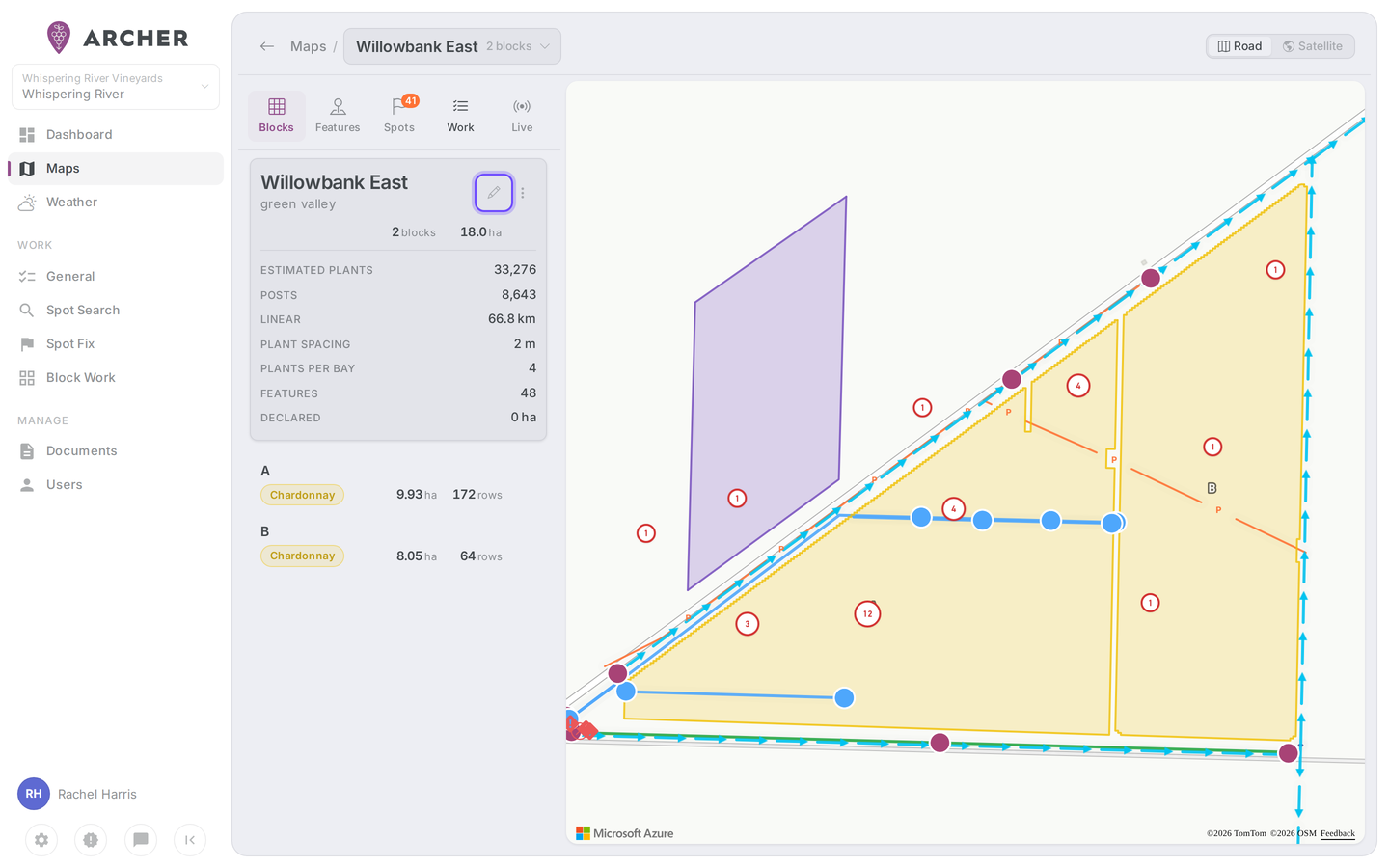Screen dimensions: 1389x868
Task: Switch to the Work tab
Action: click(461, 116)
